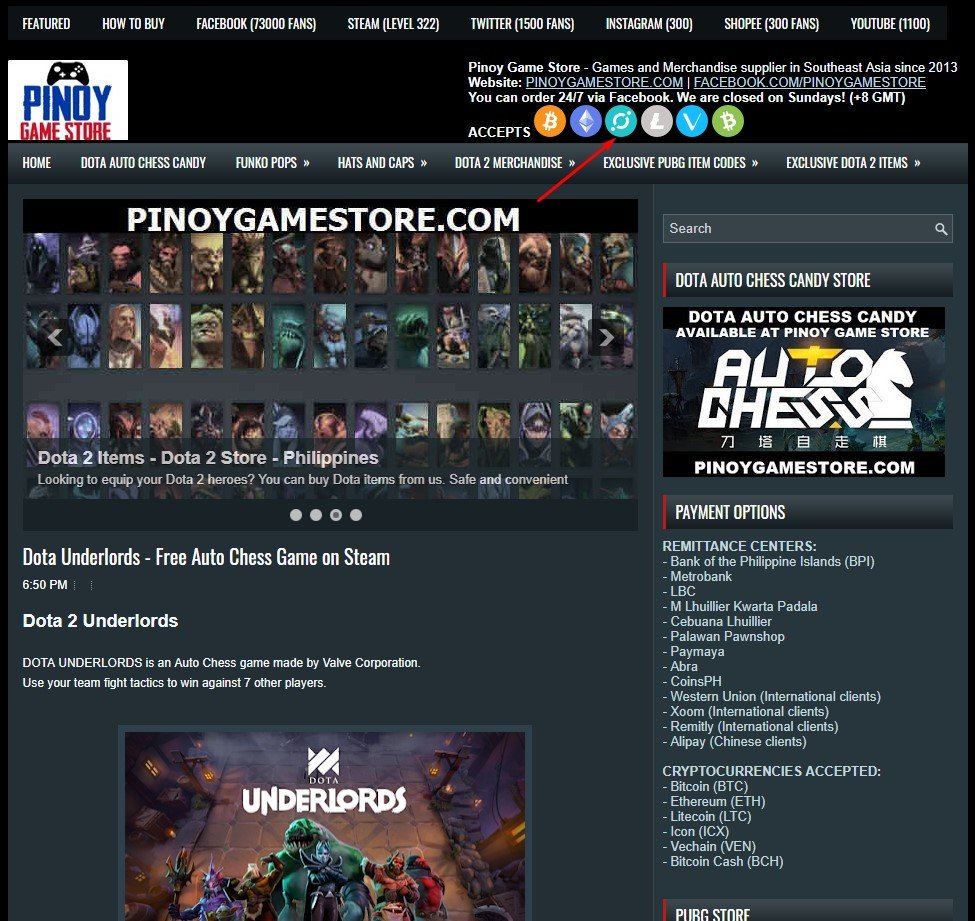This screenshot has height=921, width=975.
Task: Click the Dota 2 Underlords subheading
Action: click(100, 621)
